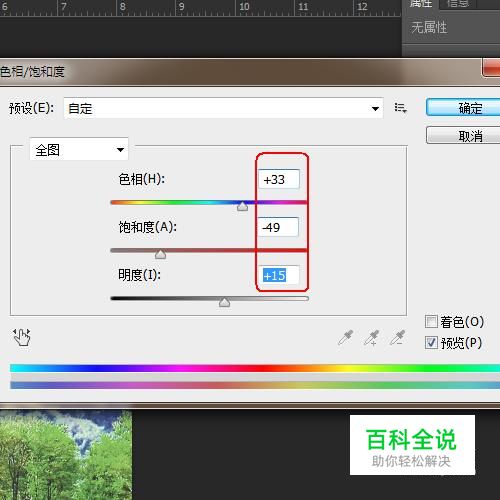Viewport: 500px width, 500px height.
Task: Switch to the 信息 panel tab
Action: pos(458,4)
